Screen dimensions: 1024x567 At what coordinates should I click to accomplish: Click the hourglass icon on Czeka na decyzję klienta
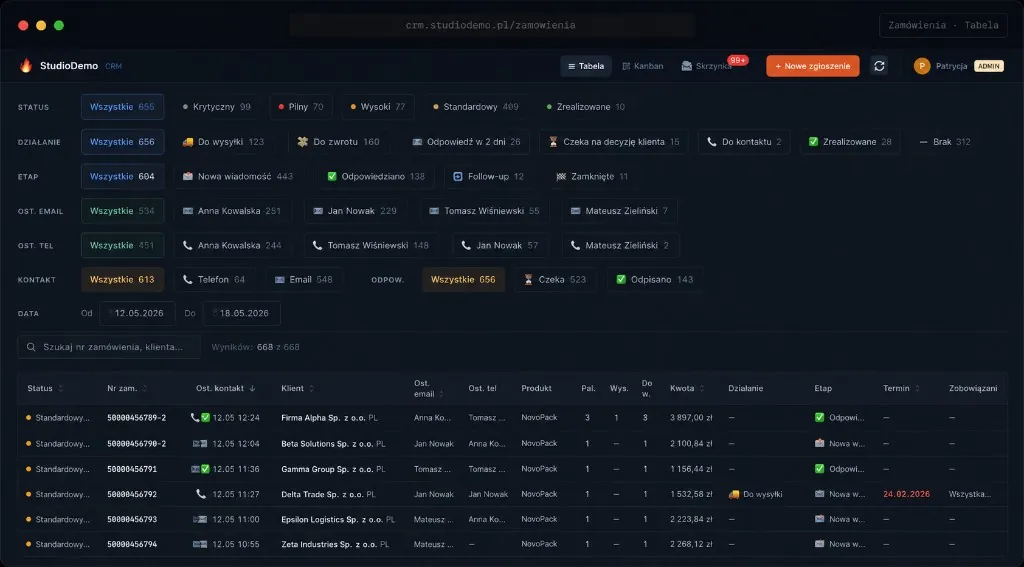click(x=552, y=142)
